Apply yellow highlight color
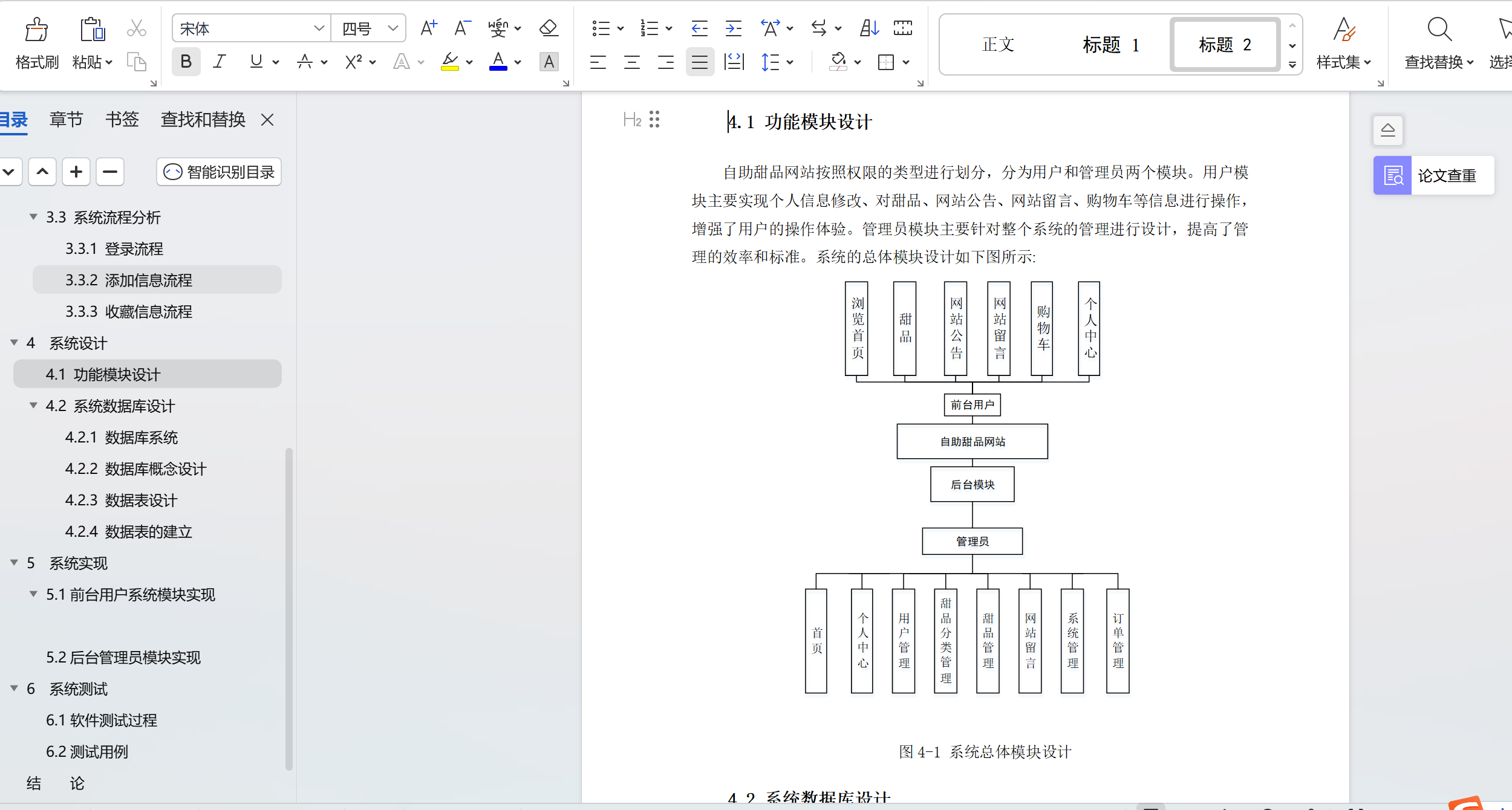The width and height of the screenshot is (1512, 810). (450, 62)
